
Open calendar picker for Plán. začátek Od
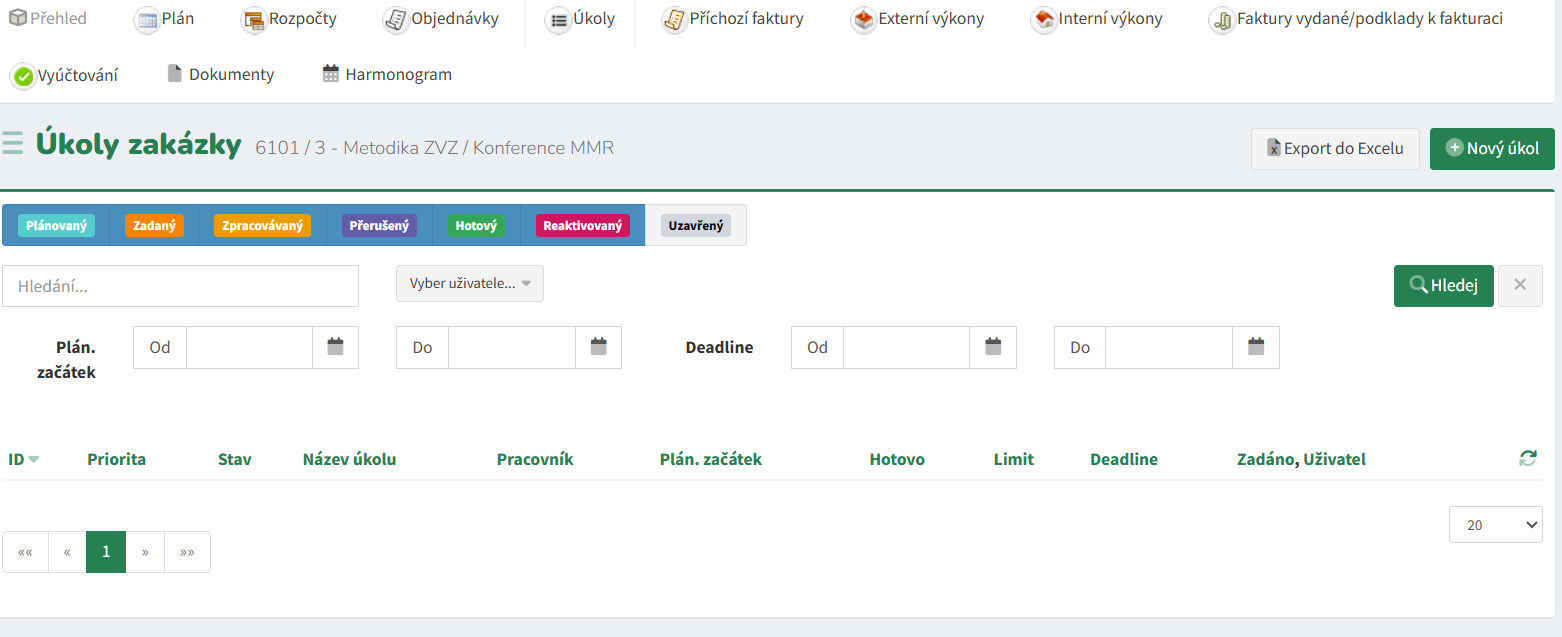tap(335, 347)
